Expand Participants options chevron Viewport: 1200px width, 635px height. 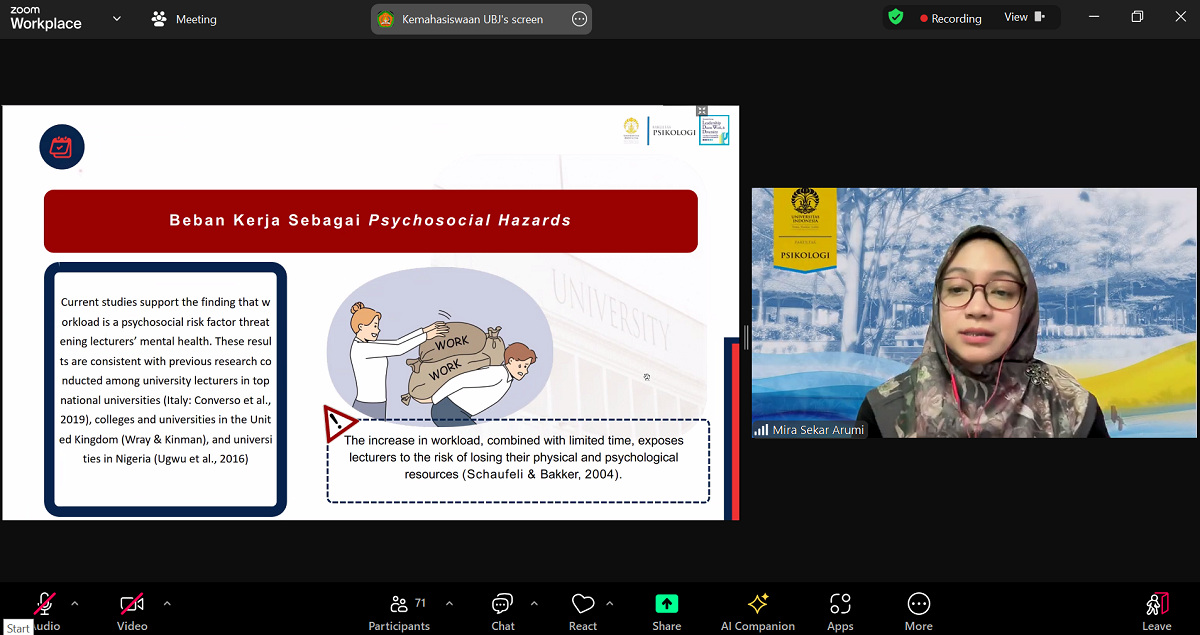[449, 603]
